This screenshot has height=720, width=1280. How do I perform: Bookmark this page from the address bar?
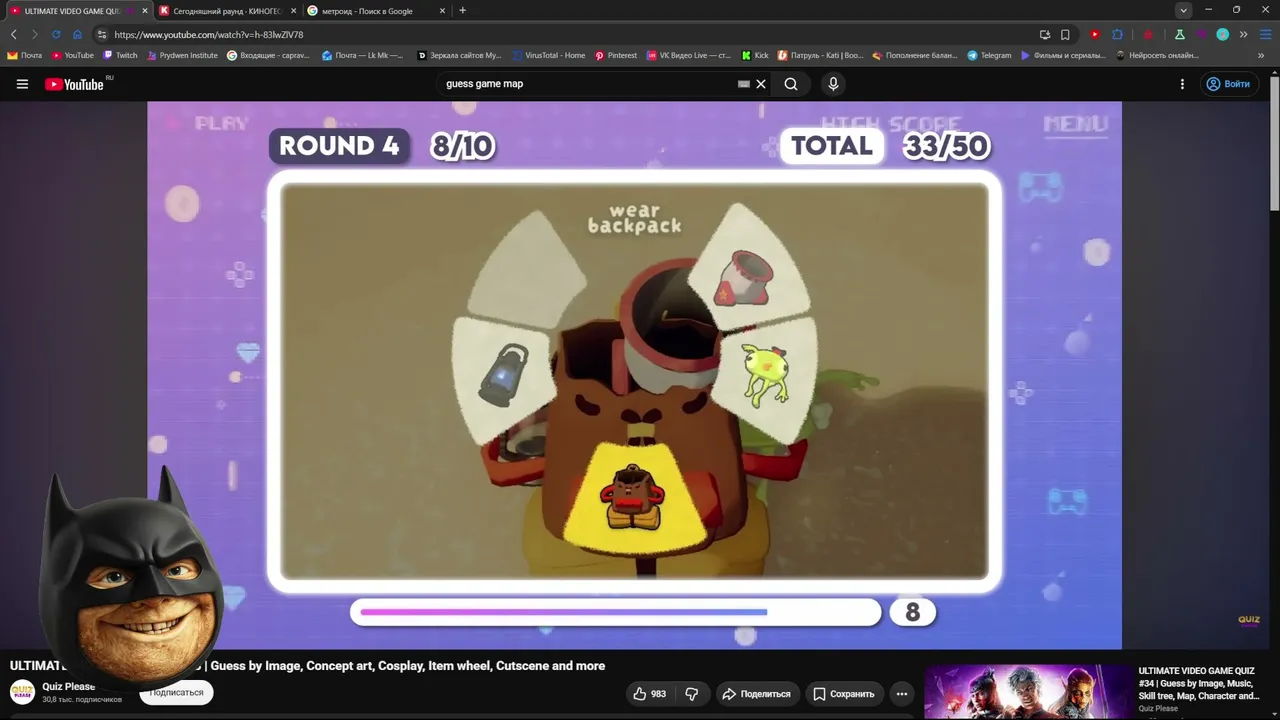pos(1065,34)
